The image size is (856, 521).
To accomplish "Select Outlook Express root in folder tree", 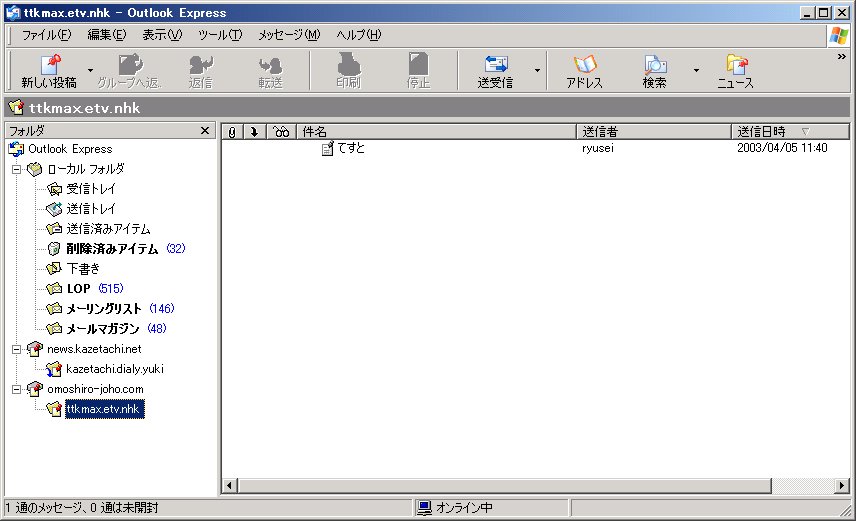I will pos(70,149).
